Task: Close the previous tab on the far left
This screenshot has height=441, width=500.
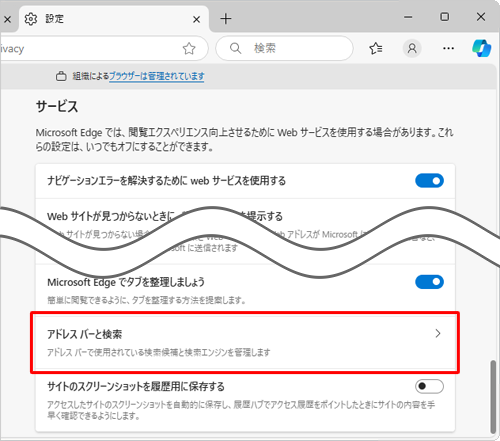Action: point(7,19)
